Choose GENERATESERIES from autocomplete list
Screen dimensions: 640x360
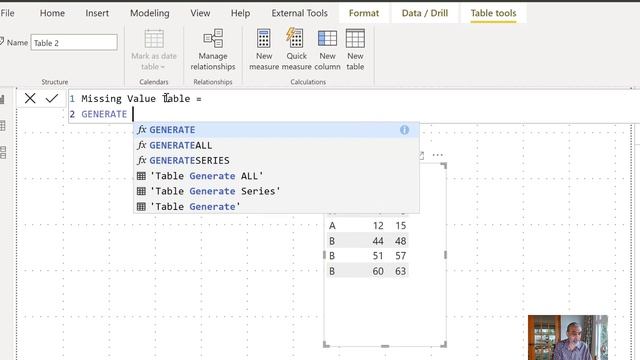click(276, 160)
